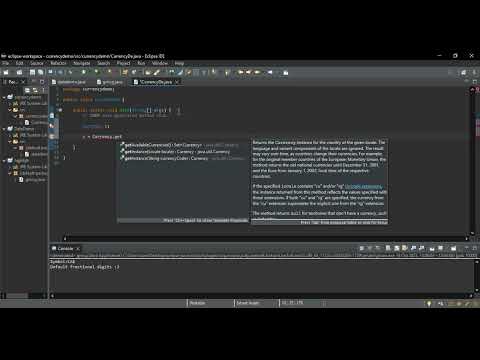Viewport: 480px width, 360px height.
Task: Collapse the currencydemo project node
Action: 4,97
